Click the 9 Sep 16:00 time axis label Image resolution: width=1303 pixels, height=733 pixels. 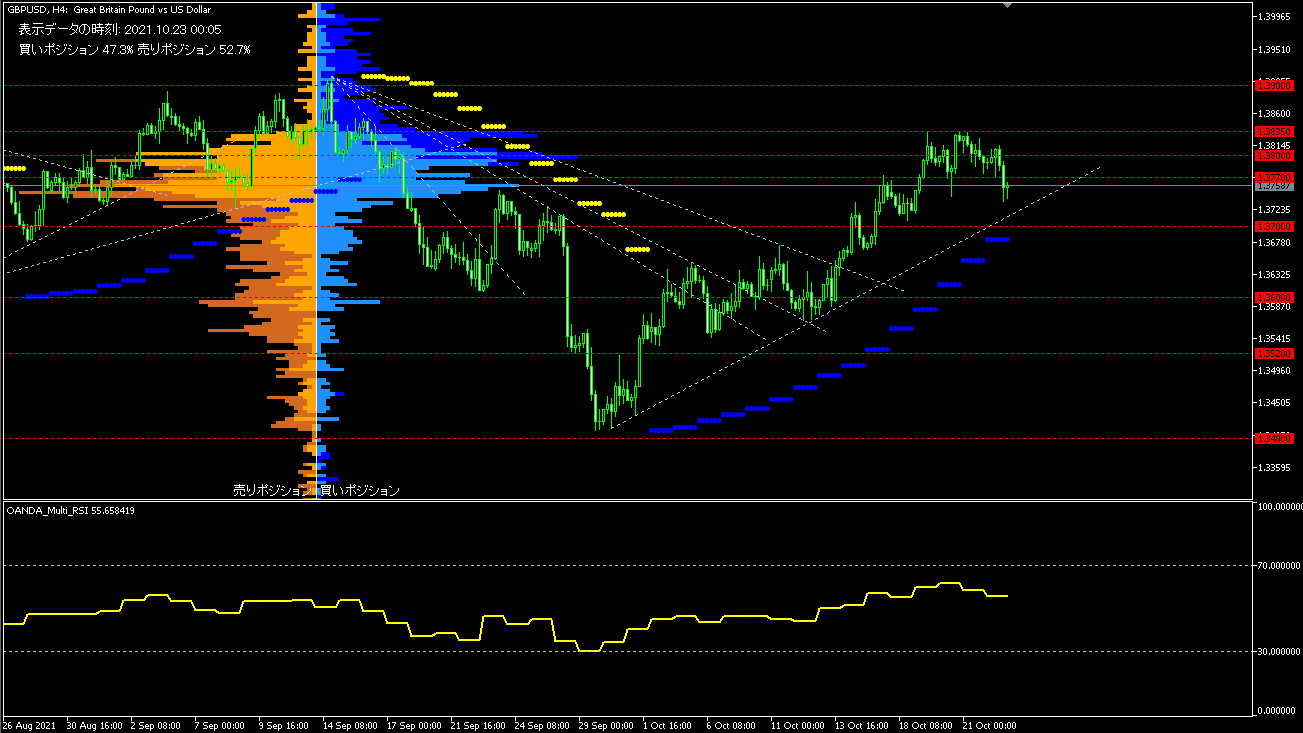(284, 724)
